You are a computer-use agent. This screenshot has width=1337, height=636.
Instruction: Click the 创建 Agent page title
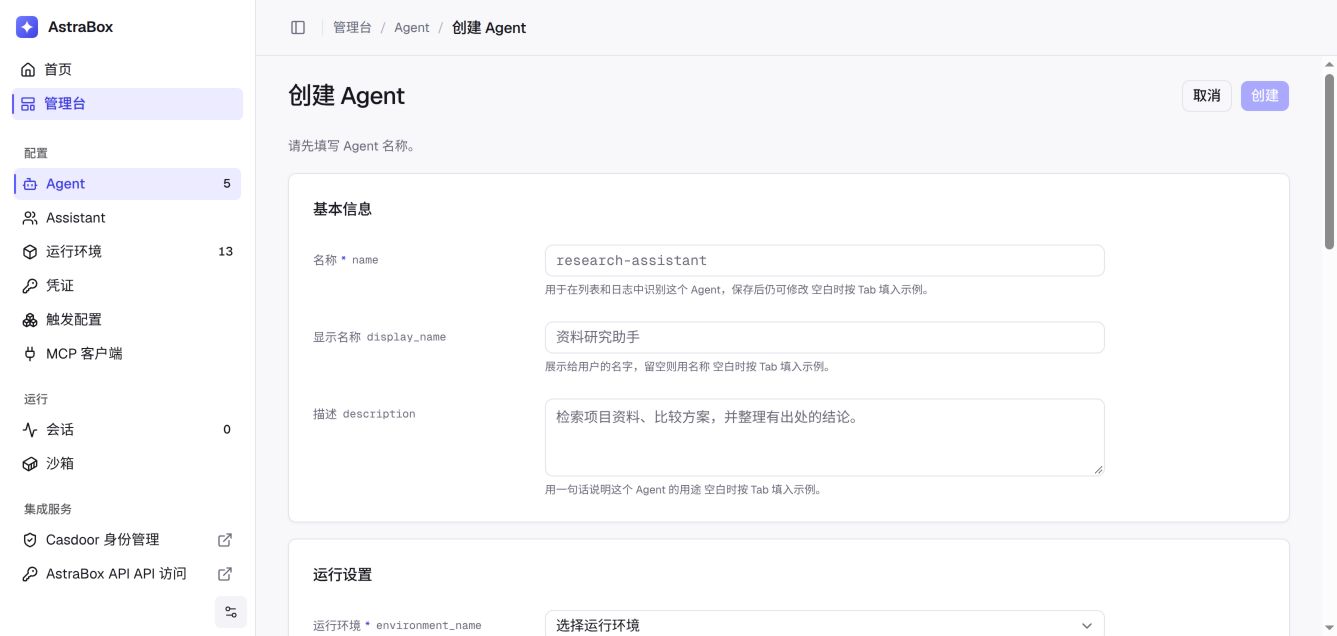346,96
